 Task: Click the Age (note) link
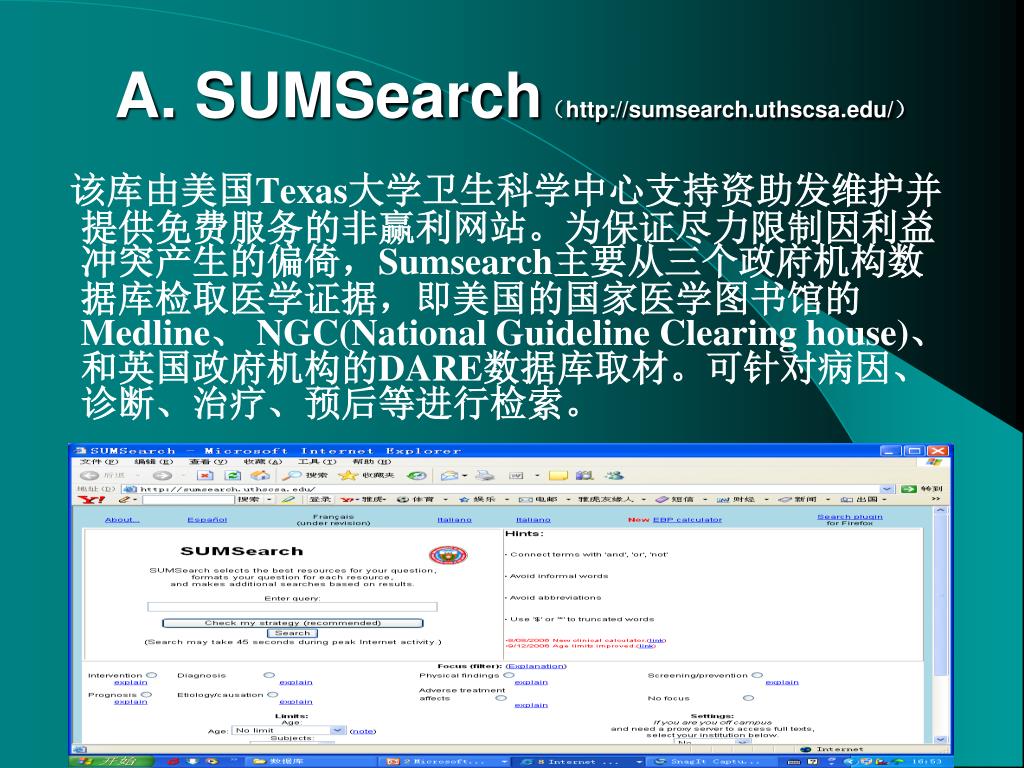click(x=362, y=731)
